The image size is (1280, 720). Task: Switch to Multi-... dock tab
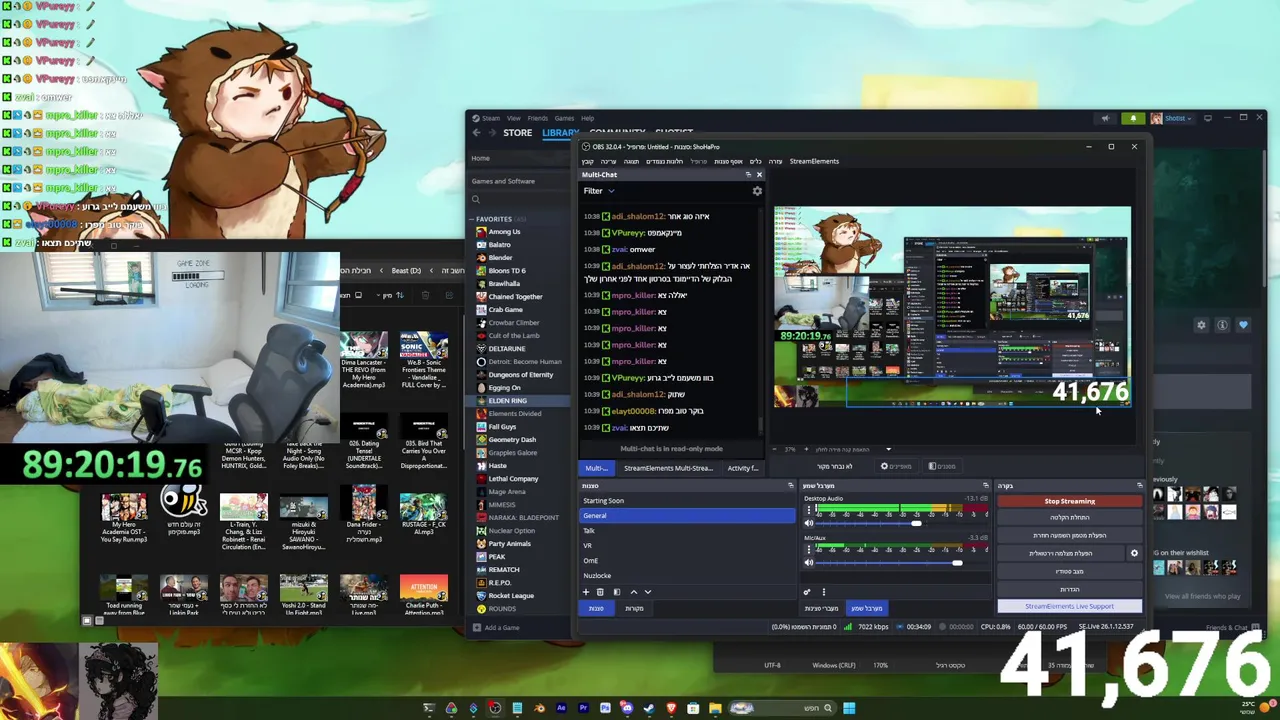pyautogui.click(x=596, y=468)
